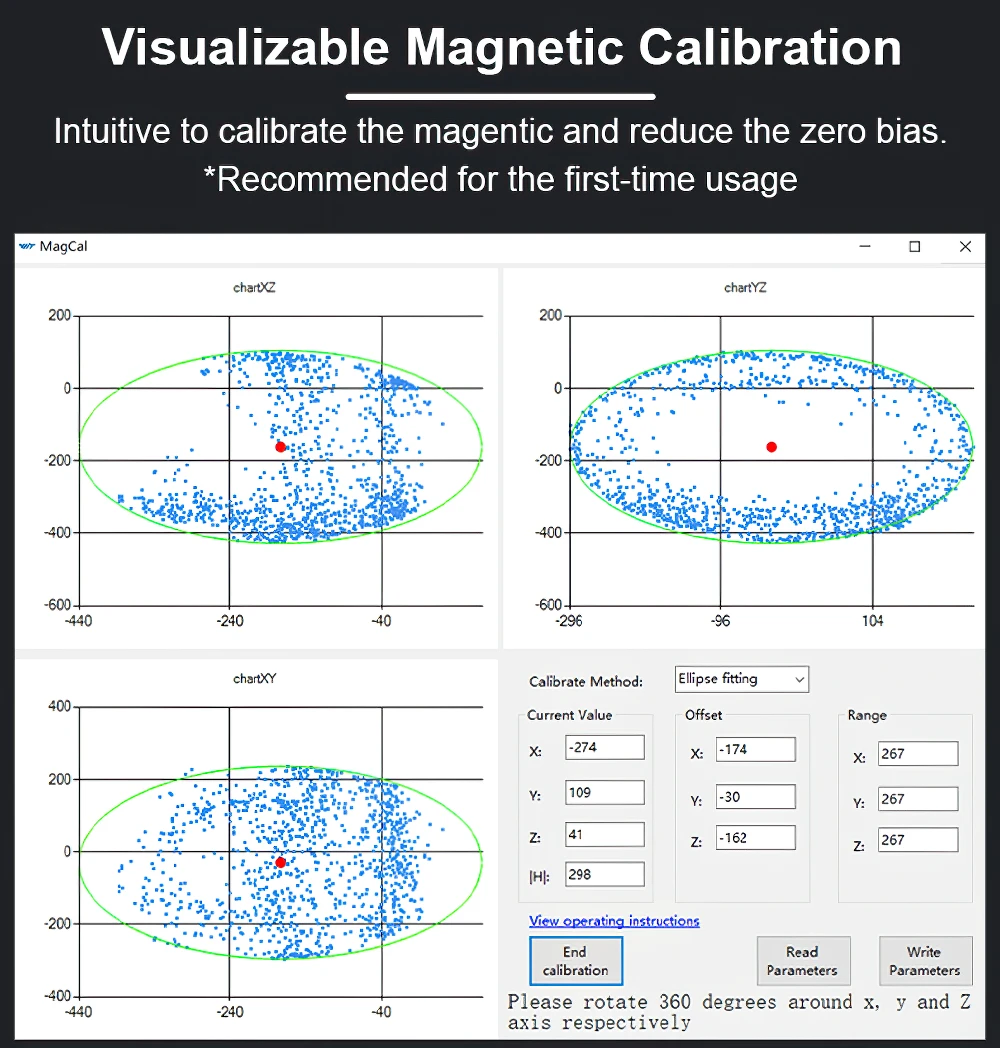Focus the Range Z input field
1000x1048 pixels.
(x=917, y=840)
